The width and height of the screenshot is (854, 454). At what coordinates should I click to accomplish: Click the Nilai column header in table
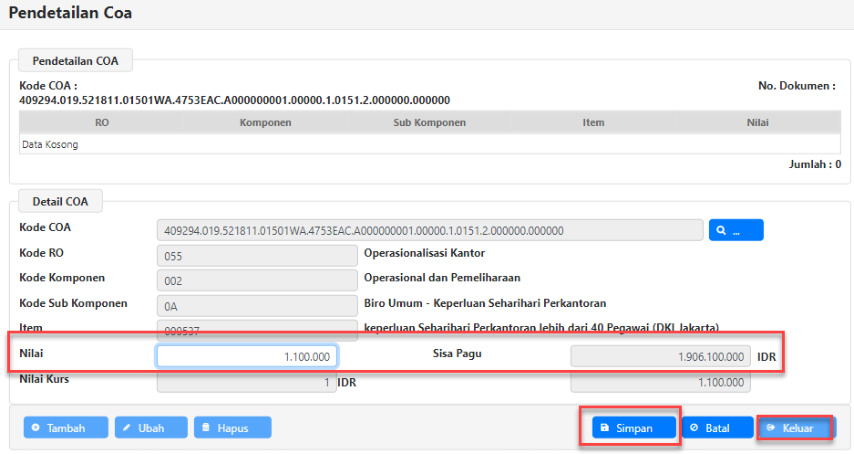click(757, 122)
